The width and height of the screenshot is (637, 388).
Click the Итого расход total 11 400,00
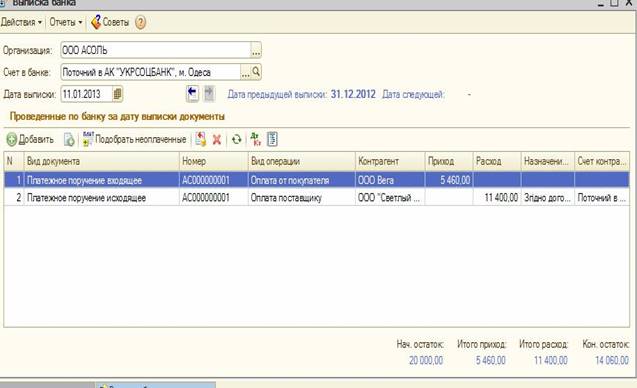pos(550,360)
